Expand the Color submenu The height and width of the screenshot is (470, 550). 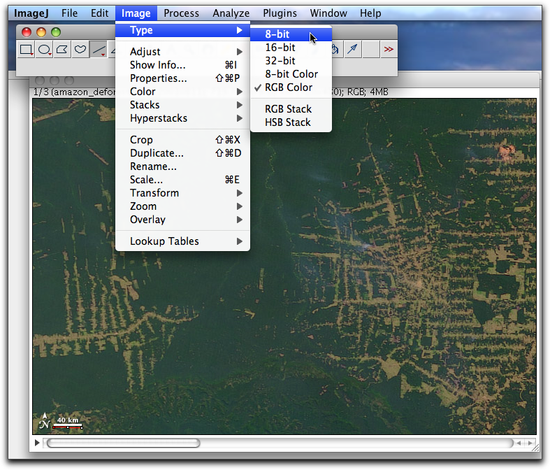click(182, 92)
